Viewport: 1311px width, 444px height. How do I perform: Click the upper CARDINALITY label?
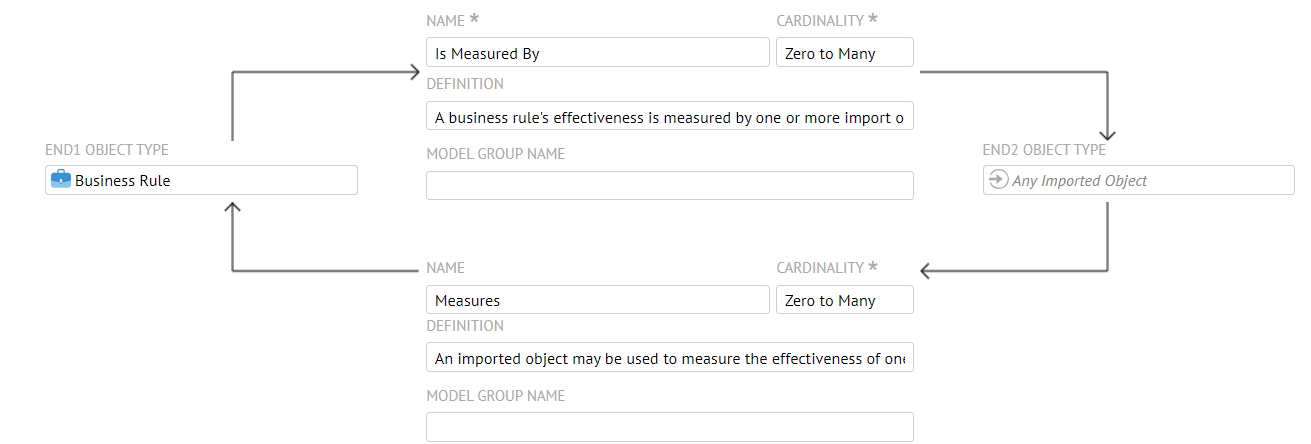click(819, 20)
